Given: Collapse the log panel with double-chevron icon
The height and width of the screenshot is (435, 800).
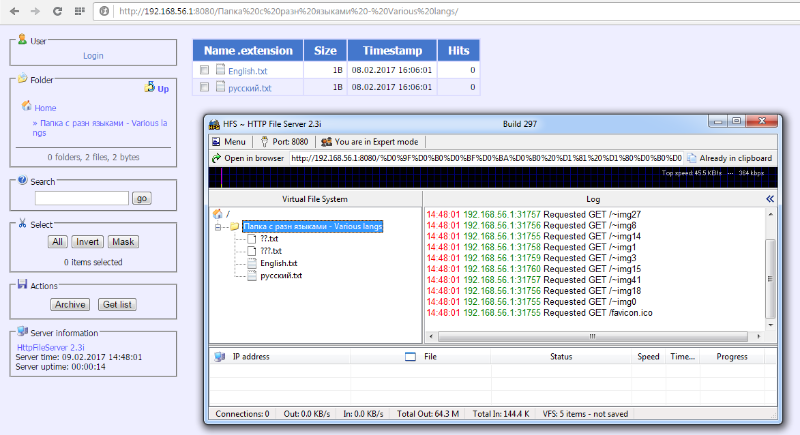Looking at the screenshot, I should pyautogui.click(x=771, y=199).
